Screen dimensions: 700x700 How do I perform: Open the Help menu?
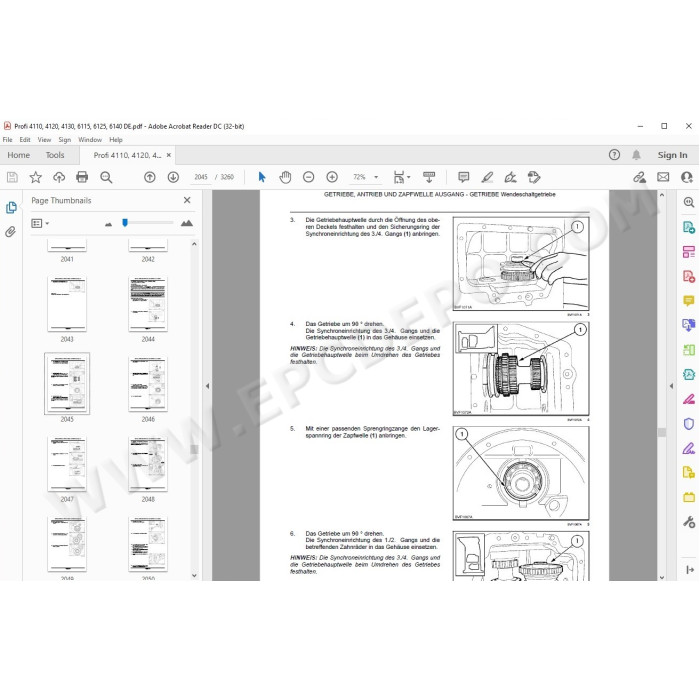[x=116, y=140]
